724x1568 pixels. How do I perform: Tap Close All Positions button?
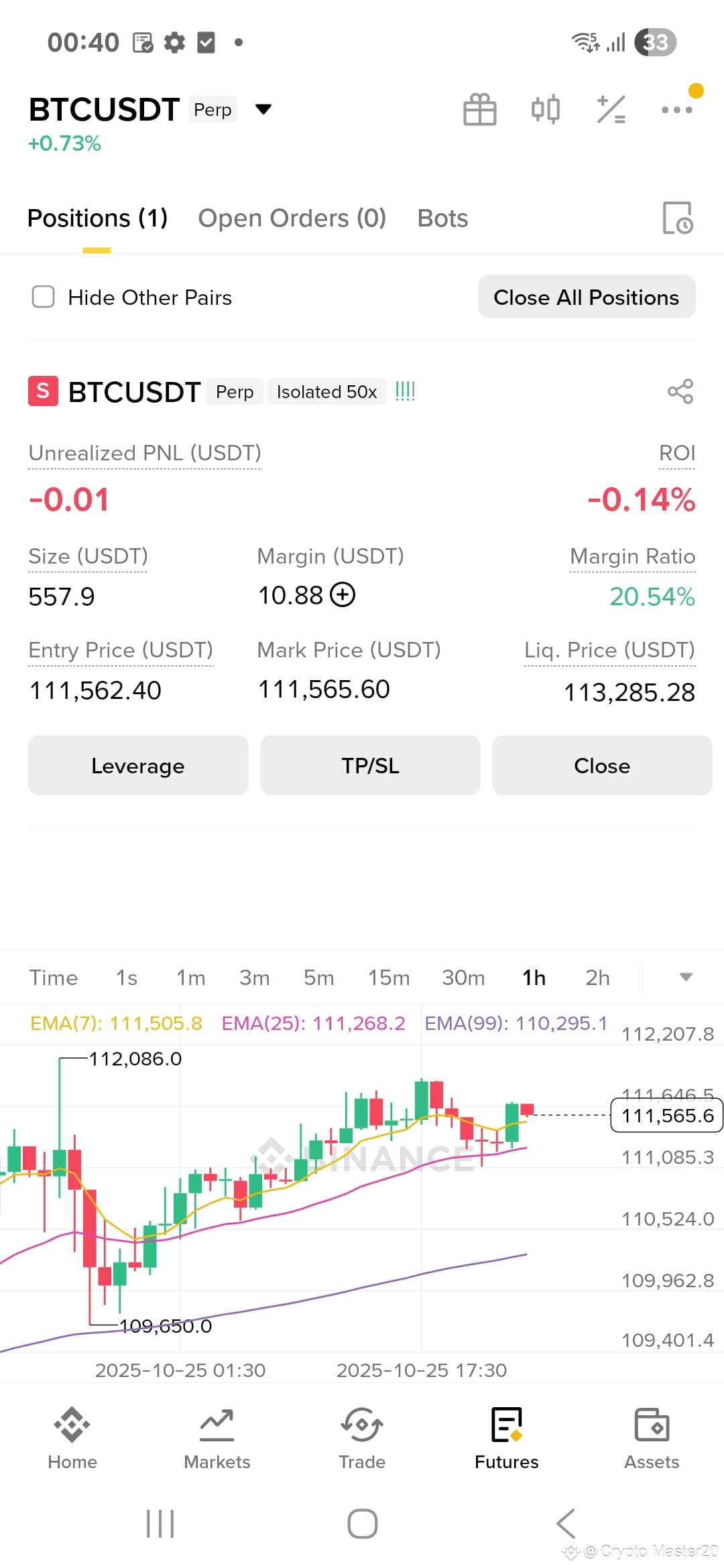click(x=587, y=297)
